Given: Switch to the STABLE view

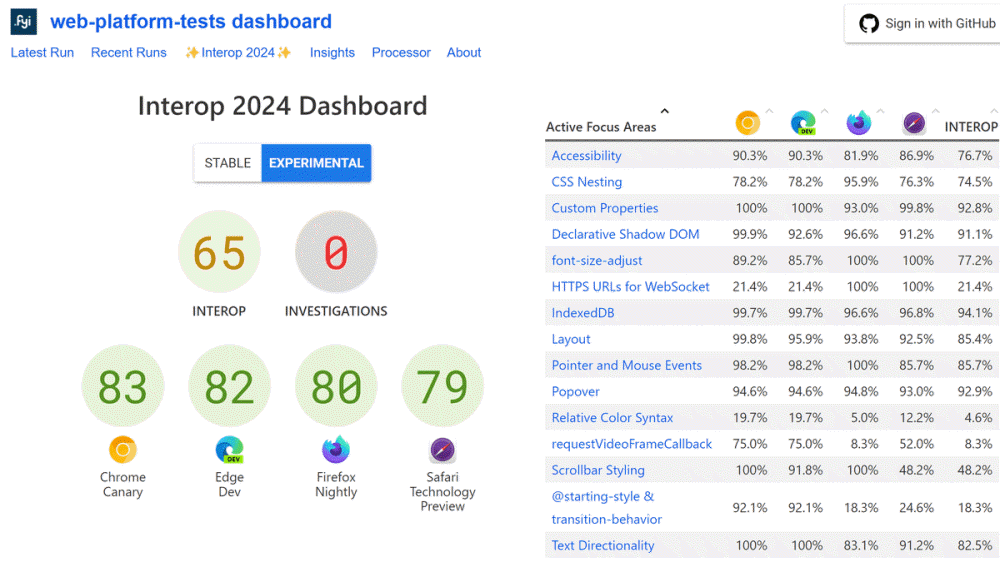Looking at the screenshot, I should [x=228, y=163].
